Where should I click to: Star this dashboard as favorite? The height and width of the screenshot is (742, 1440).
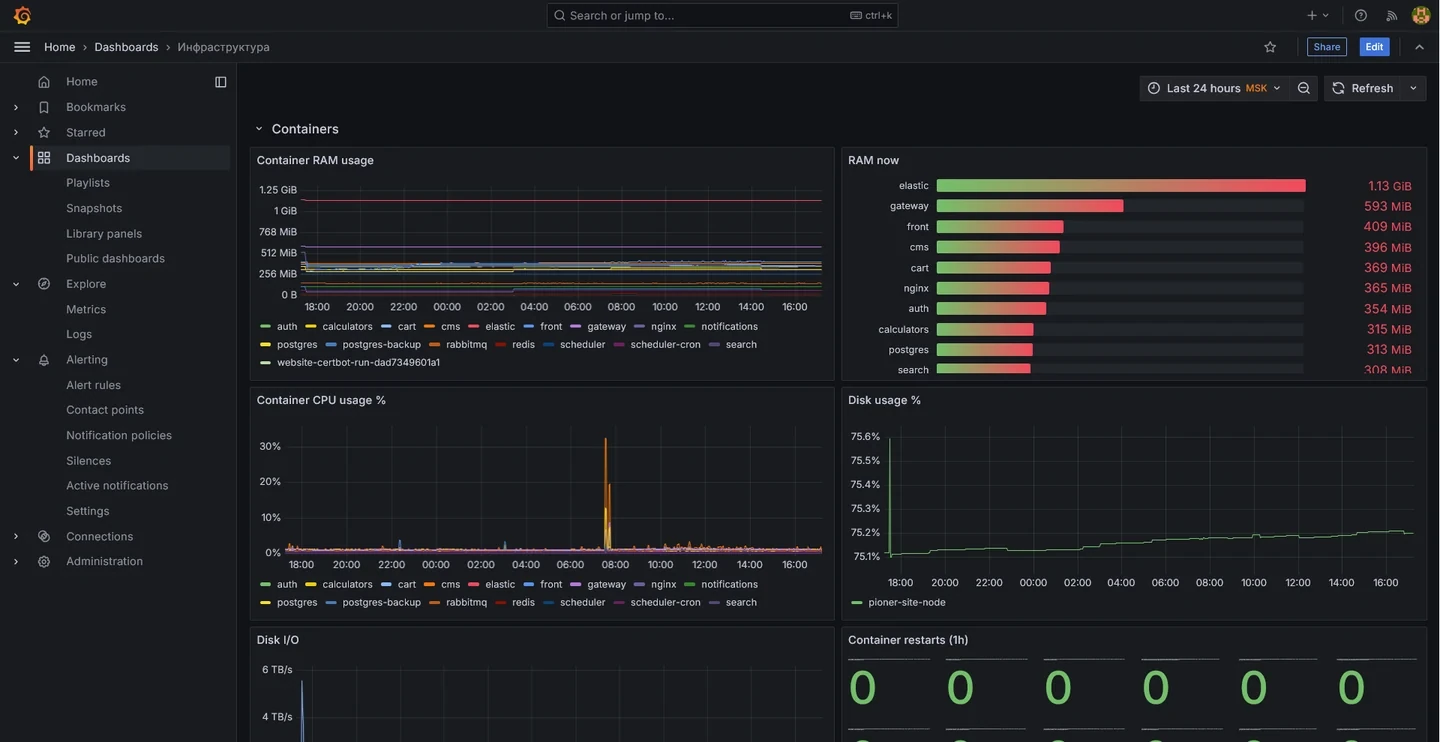(1270, 47)
